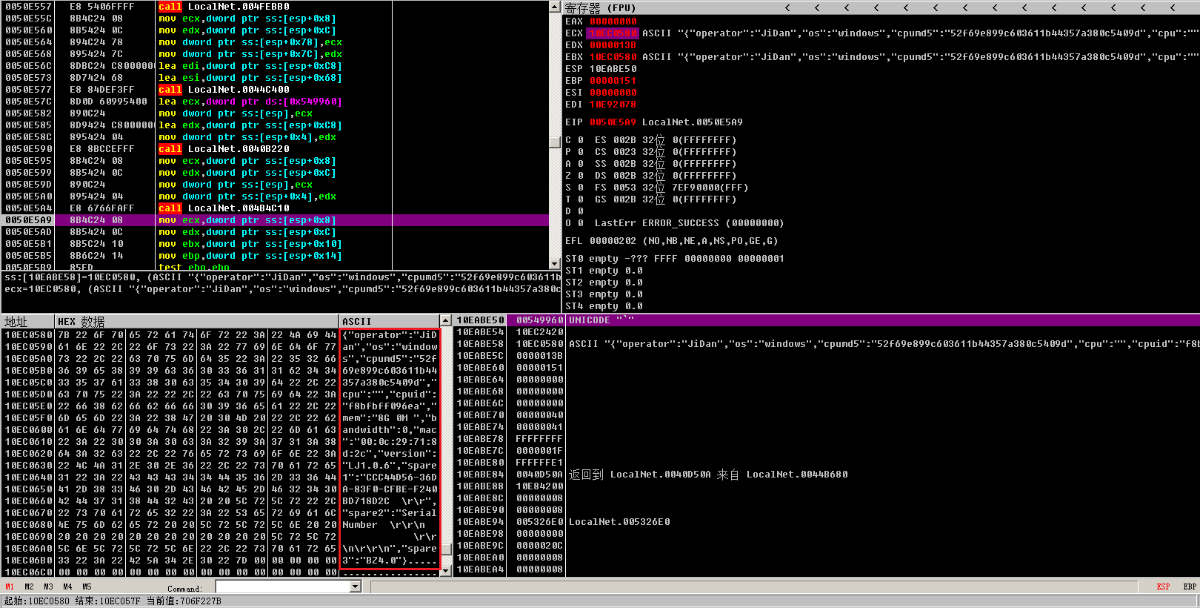Select dump row at address 10EC0580
Image resolution: width=1200 pixels, height=608 pixels.
(x=221, y=334)
